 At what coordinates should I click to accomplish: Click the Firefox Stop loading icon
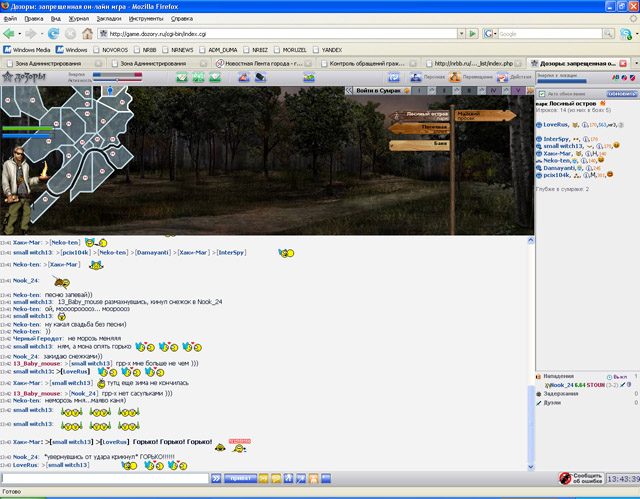coord(70,34)
